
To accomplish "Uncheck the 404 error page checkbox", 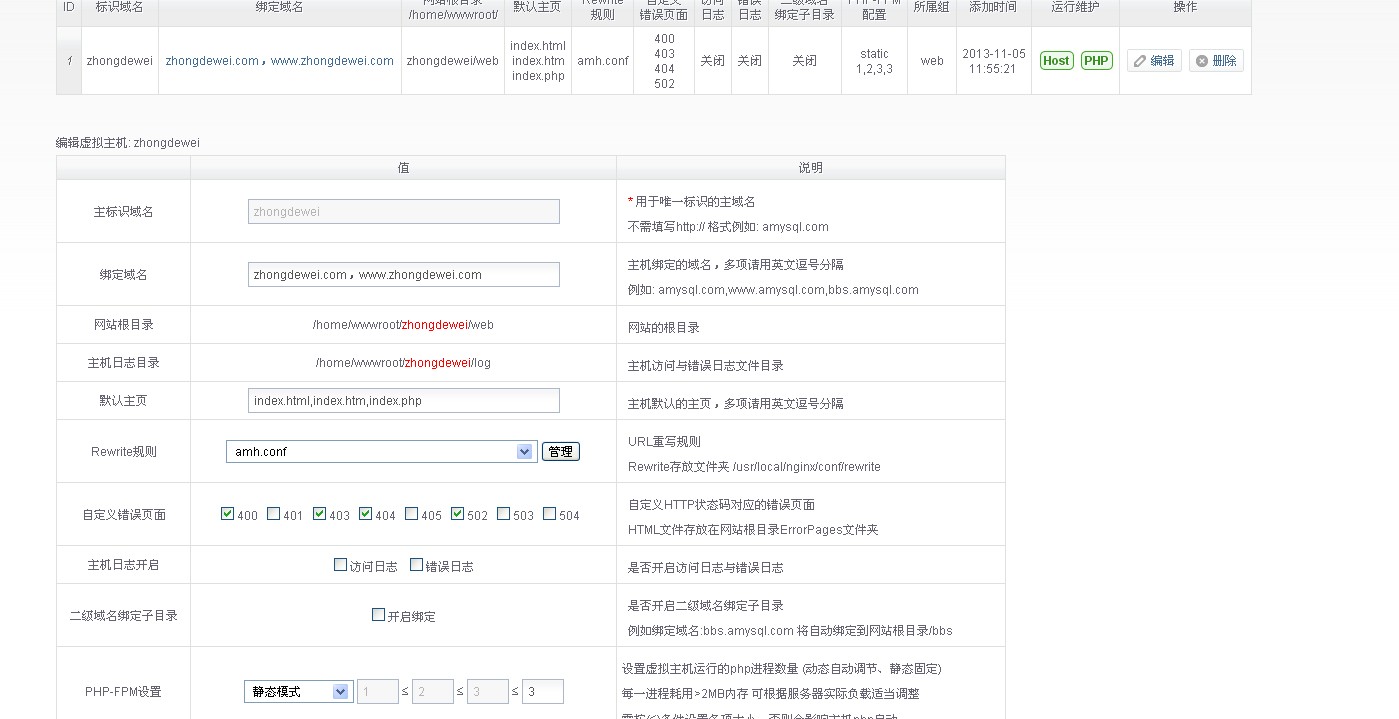I will tap(366, 514).
